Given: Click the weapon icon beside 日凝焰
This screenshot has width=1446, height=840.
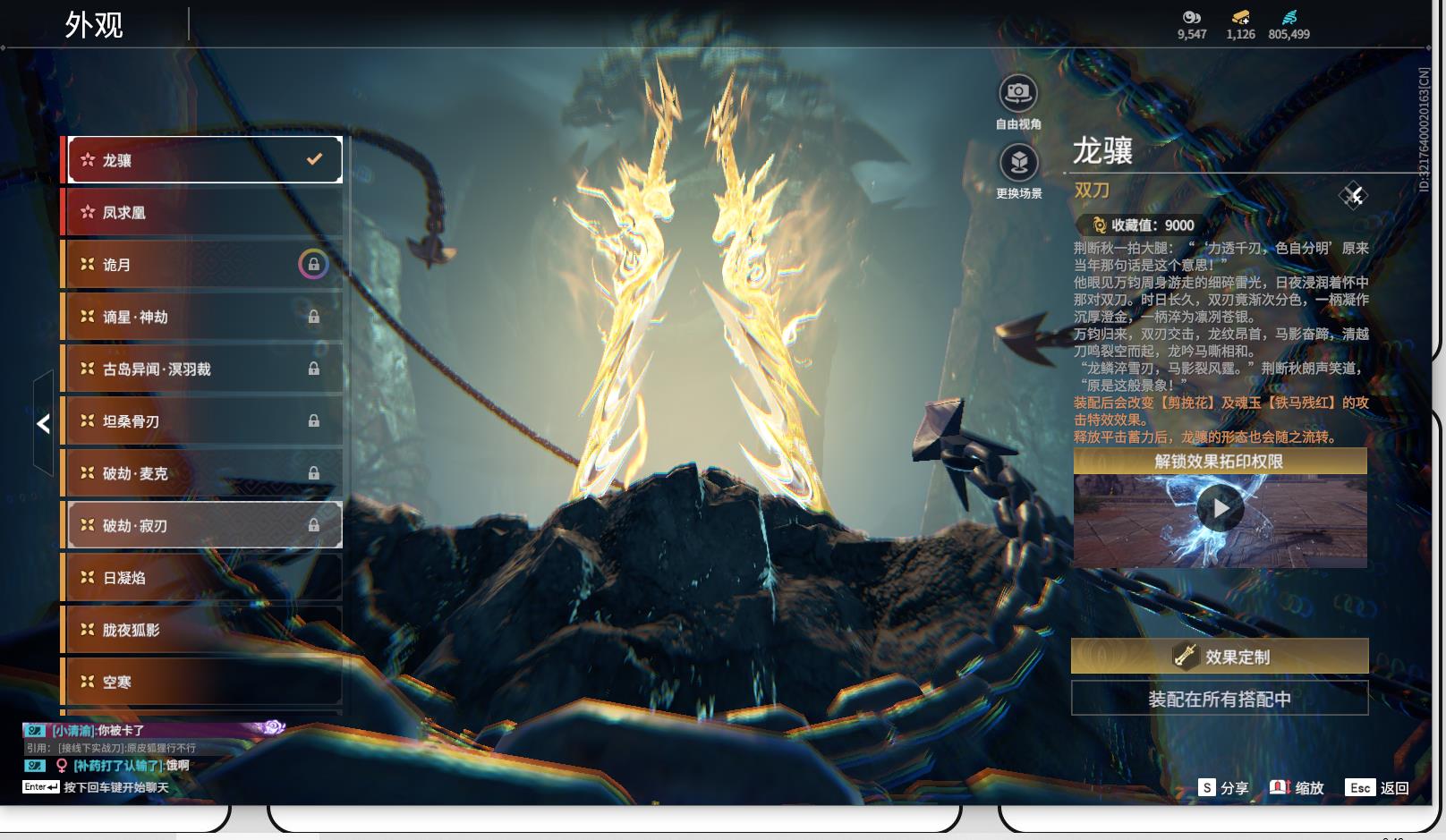Looking at the screenshot, I should pyautogui.click(x=88, y=578).
